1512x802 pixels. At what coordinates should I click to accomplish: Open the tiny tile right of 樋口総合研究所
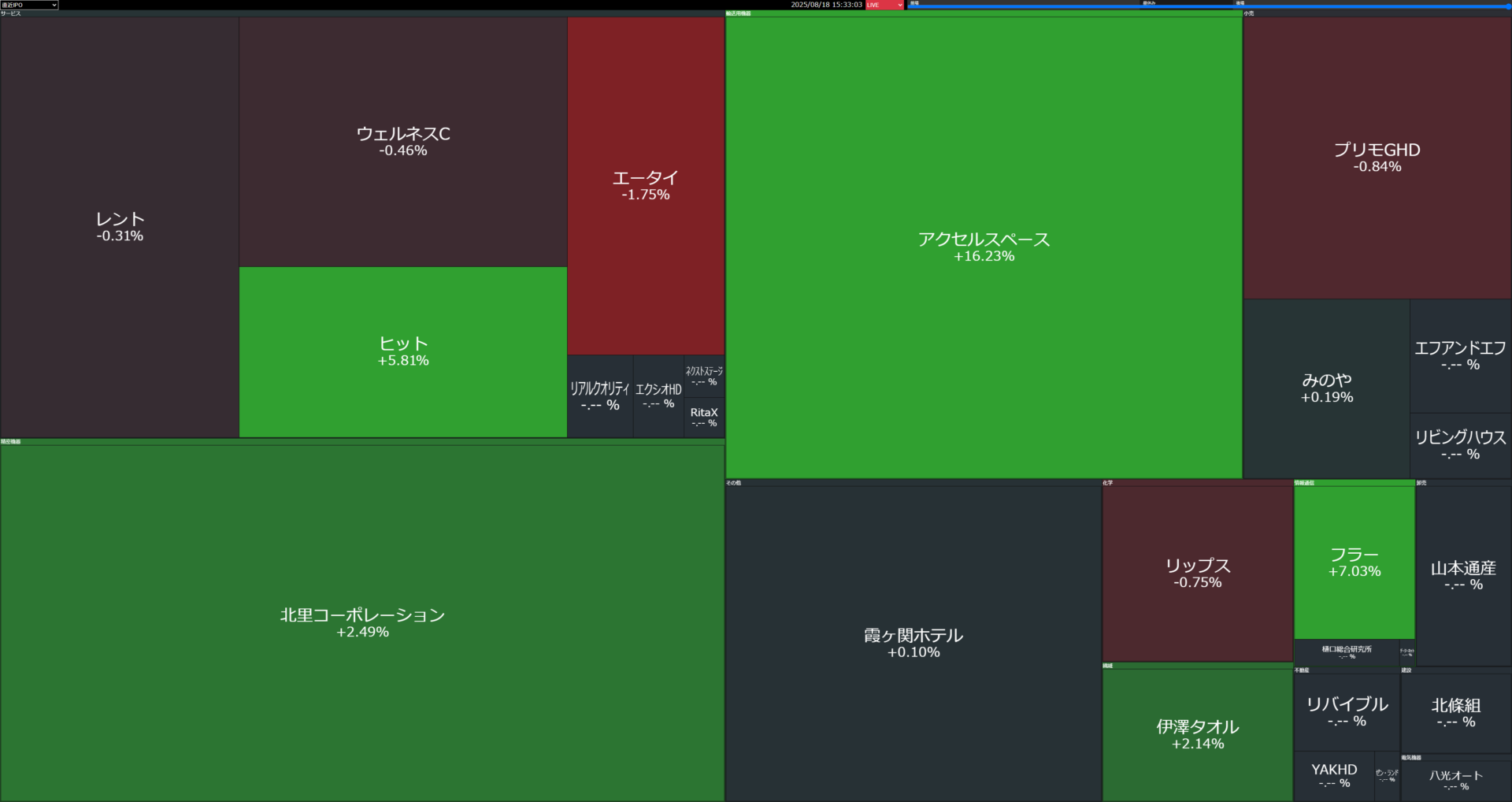pos(1406,652)
